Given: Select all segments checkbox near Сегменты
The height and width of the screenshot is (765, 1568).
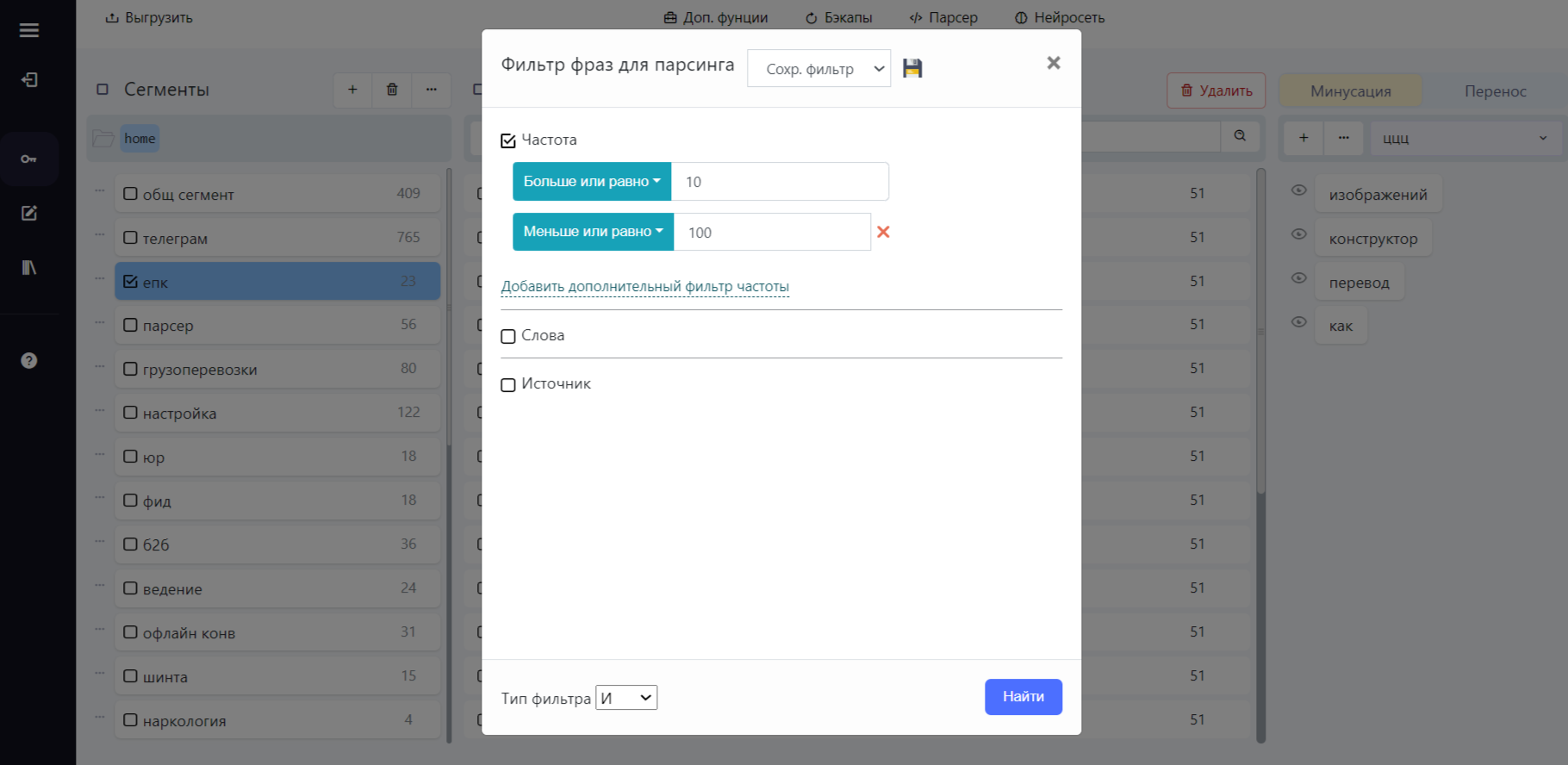Looking at the screenshot, I should [x=103, y=90].
